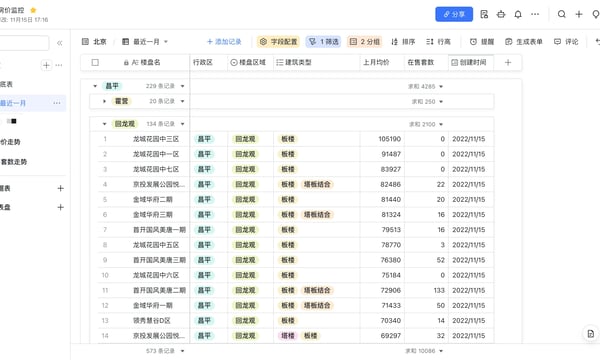Click the floating document icon at bottom right
Viewport: 600px width, 360px height.
590,334
